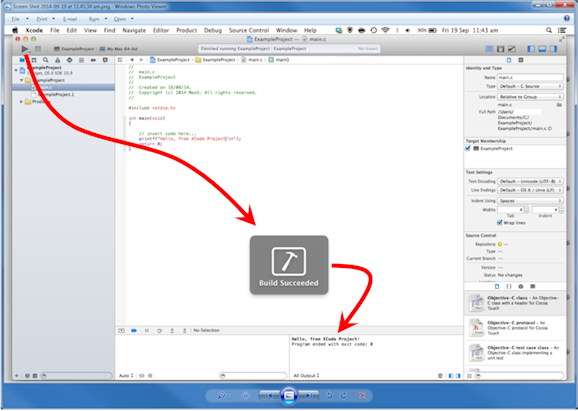Click the Xcode Run button
This screenshot has width=578, height=411.
pos(24,49)
